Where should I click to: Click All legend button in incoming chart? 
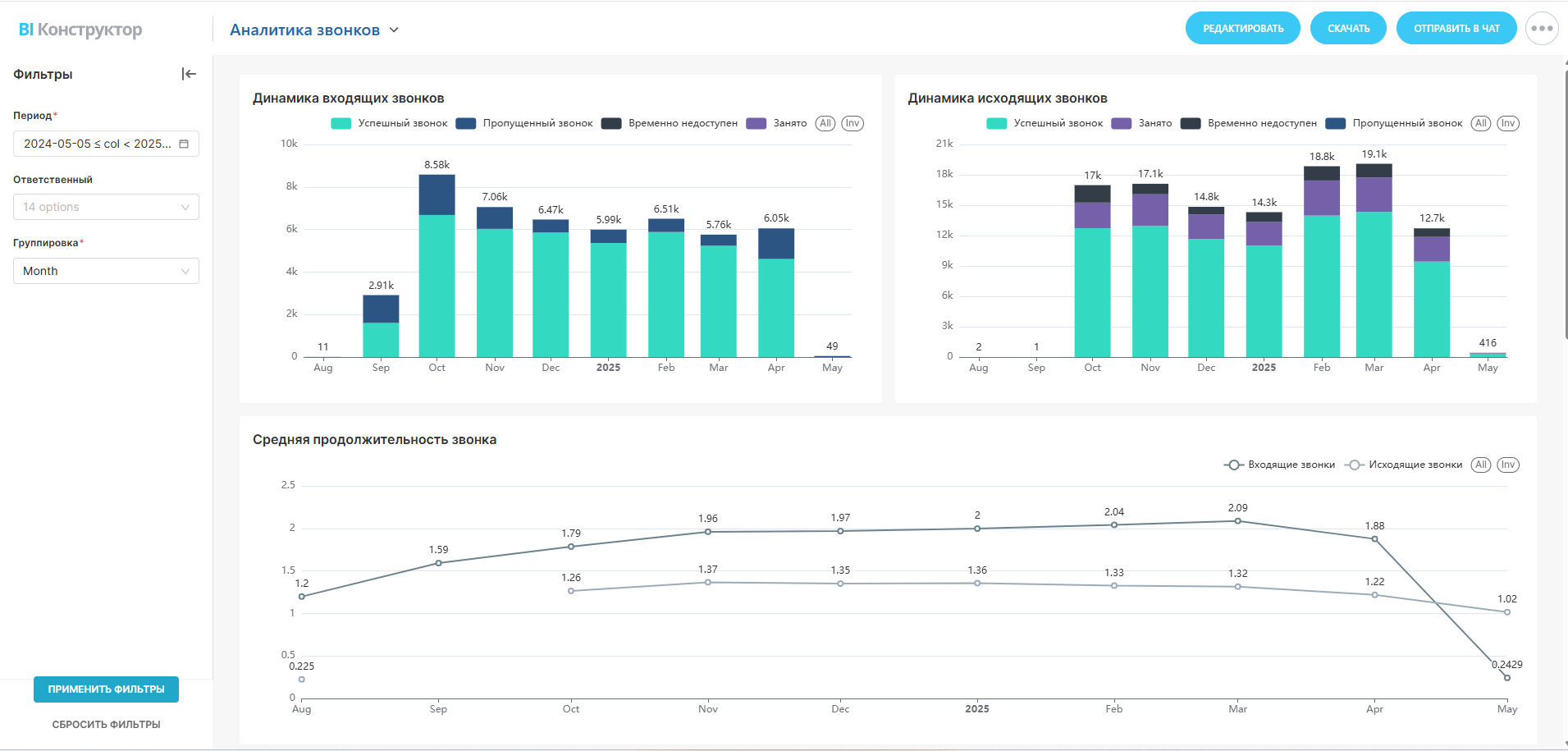[x=825, y=123]
